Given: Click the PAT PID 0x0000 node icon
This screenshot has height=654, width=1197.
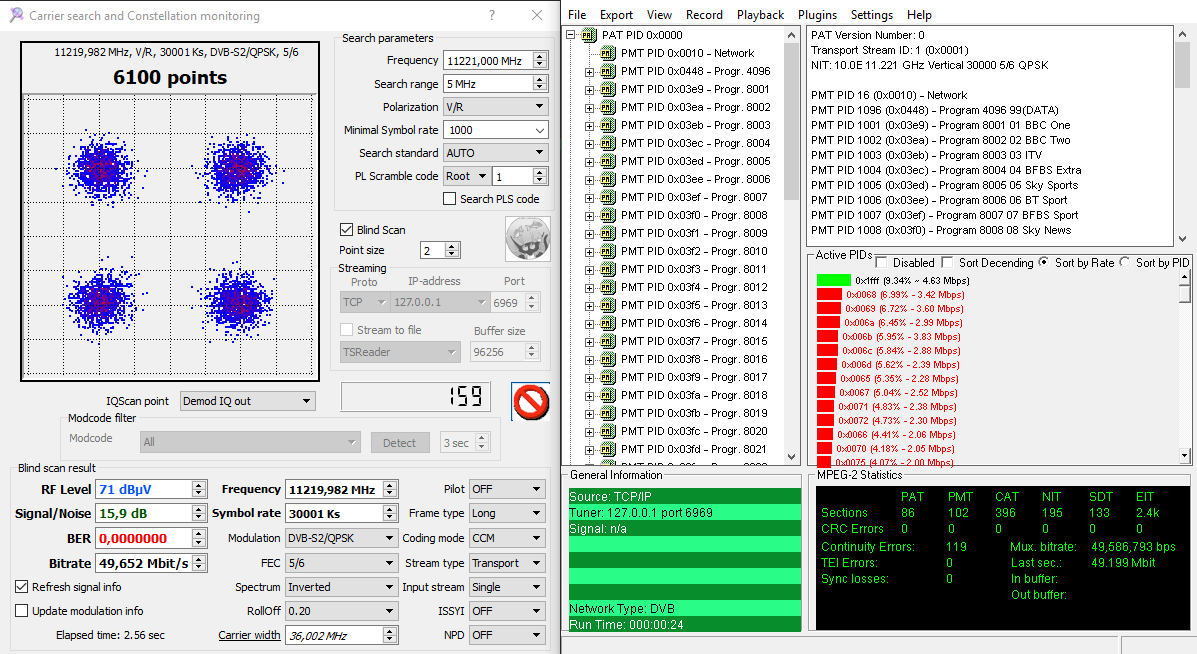Looking at the screenshot, I should click(x=588, y=35).
